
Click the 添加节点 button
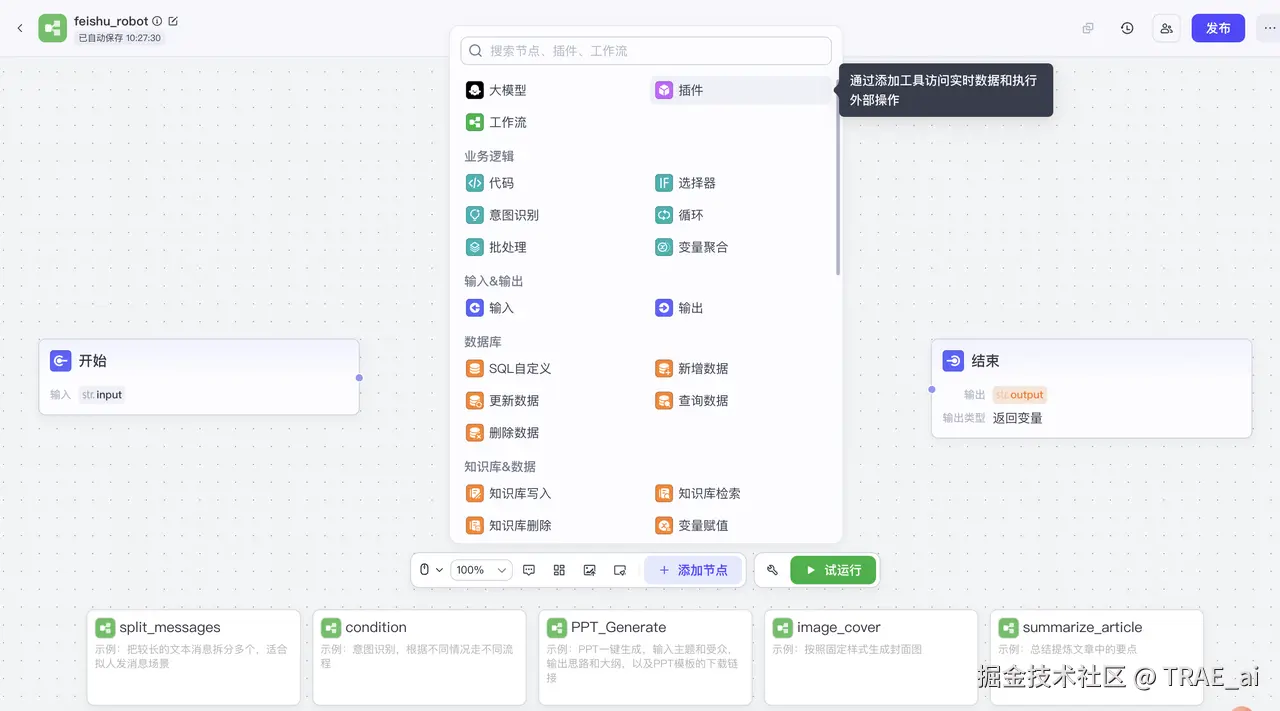693,570
